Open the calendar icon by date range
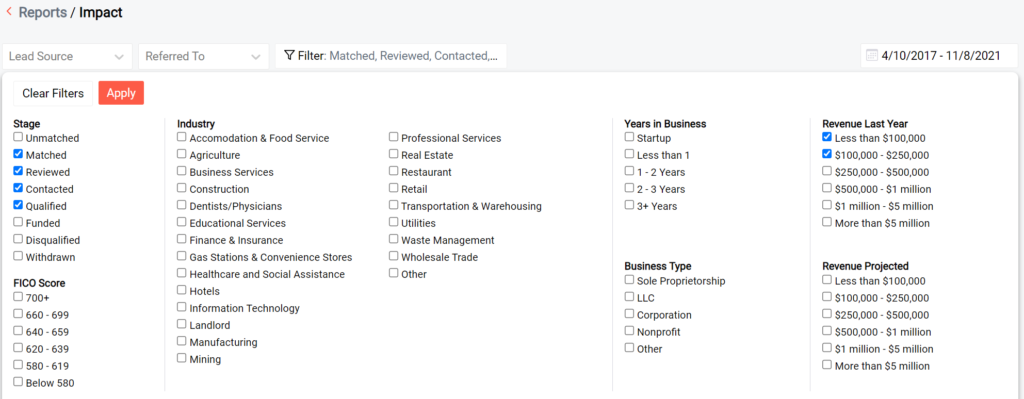1024x399 pixels. [872, 56]
